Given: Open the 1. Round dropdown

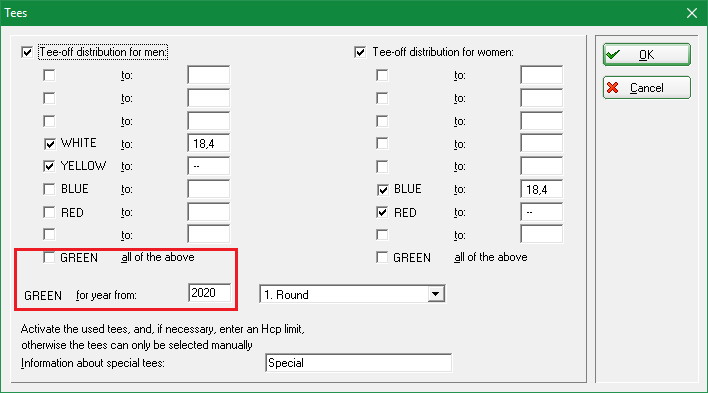Looking at the screenshot, I should (435, 294).
